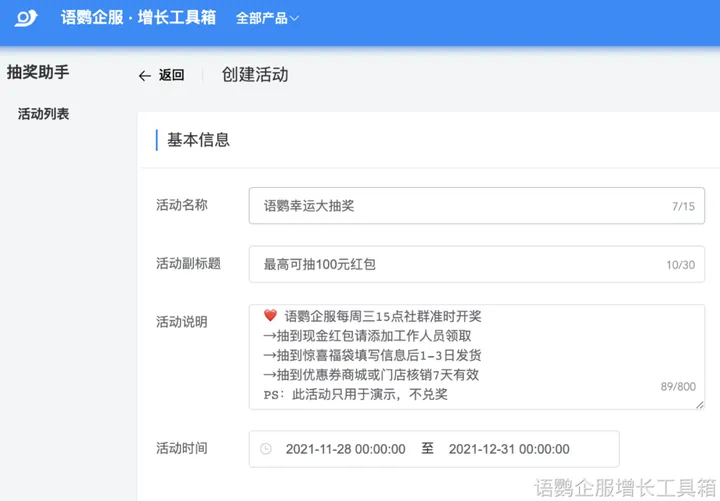Screen dimensions: 720x501
Task: Click the 7/15 character counter
Action: (x=683, y=207)
